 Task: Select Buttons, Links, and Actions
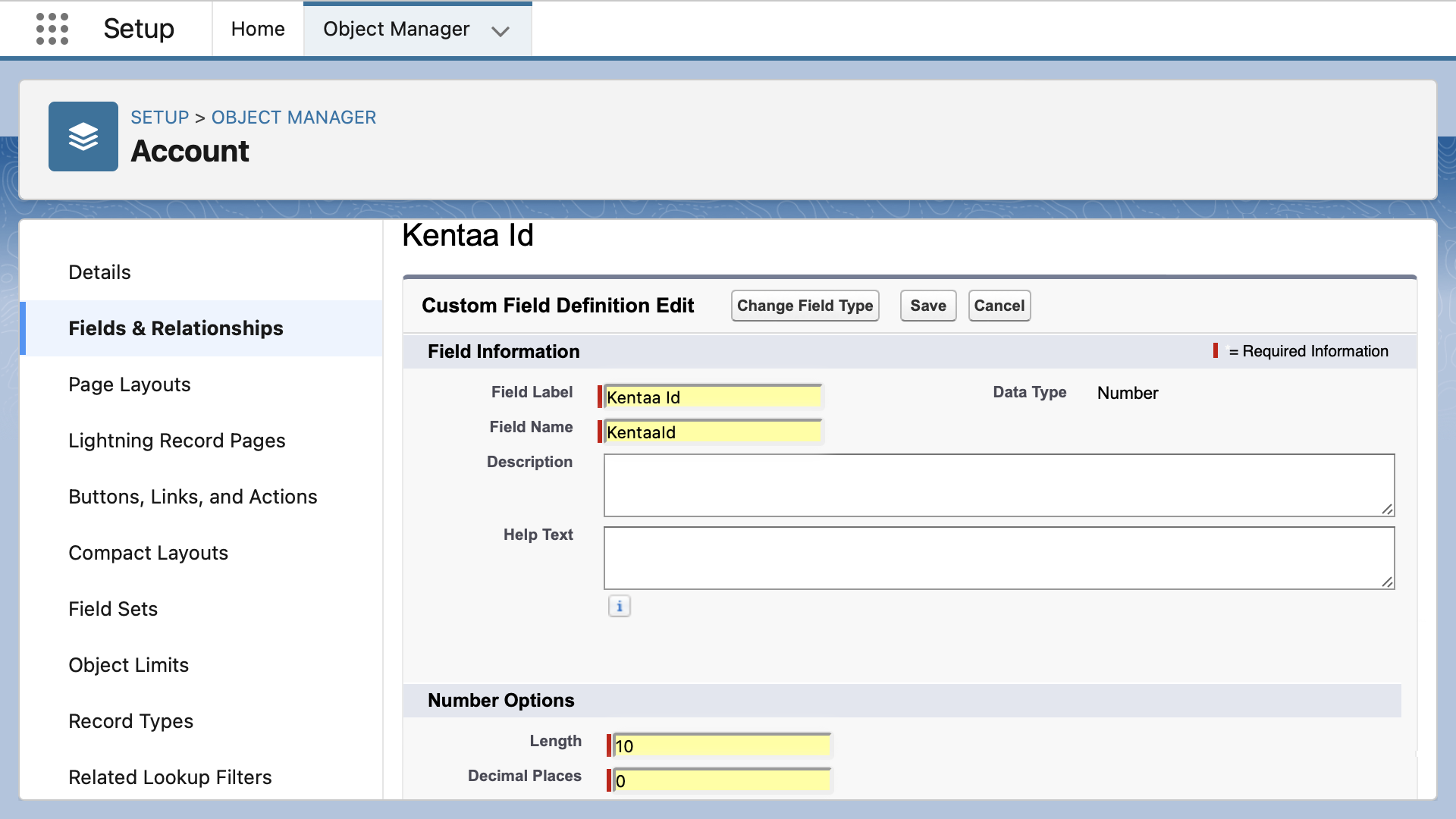(x=193, y=497)
